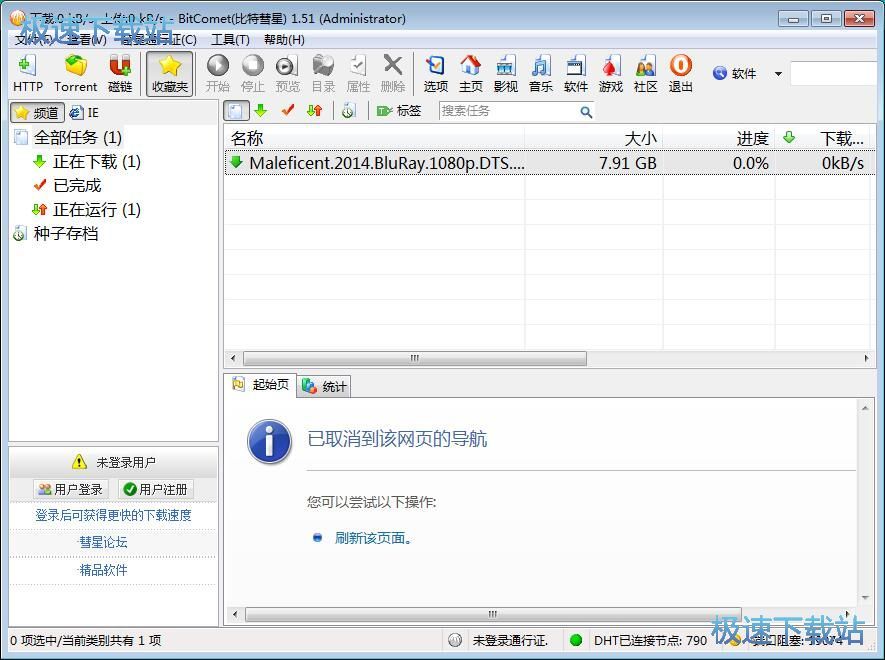Select 正在下载 (1) category

point(86,161)
